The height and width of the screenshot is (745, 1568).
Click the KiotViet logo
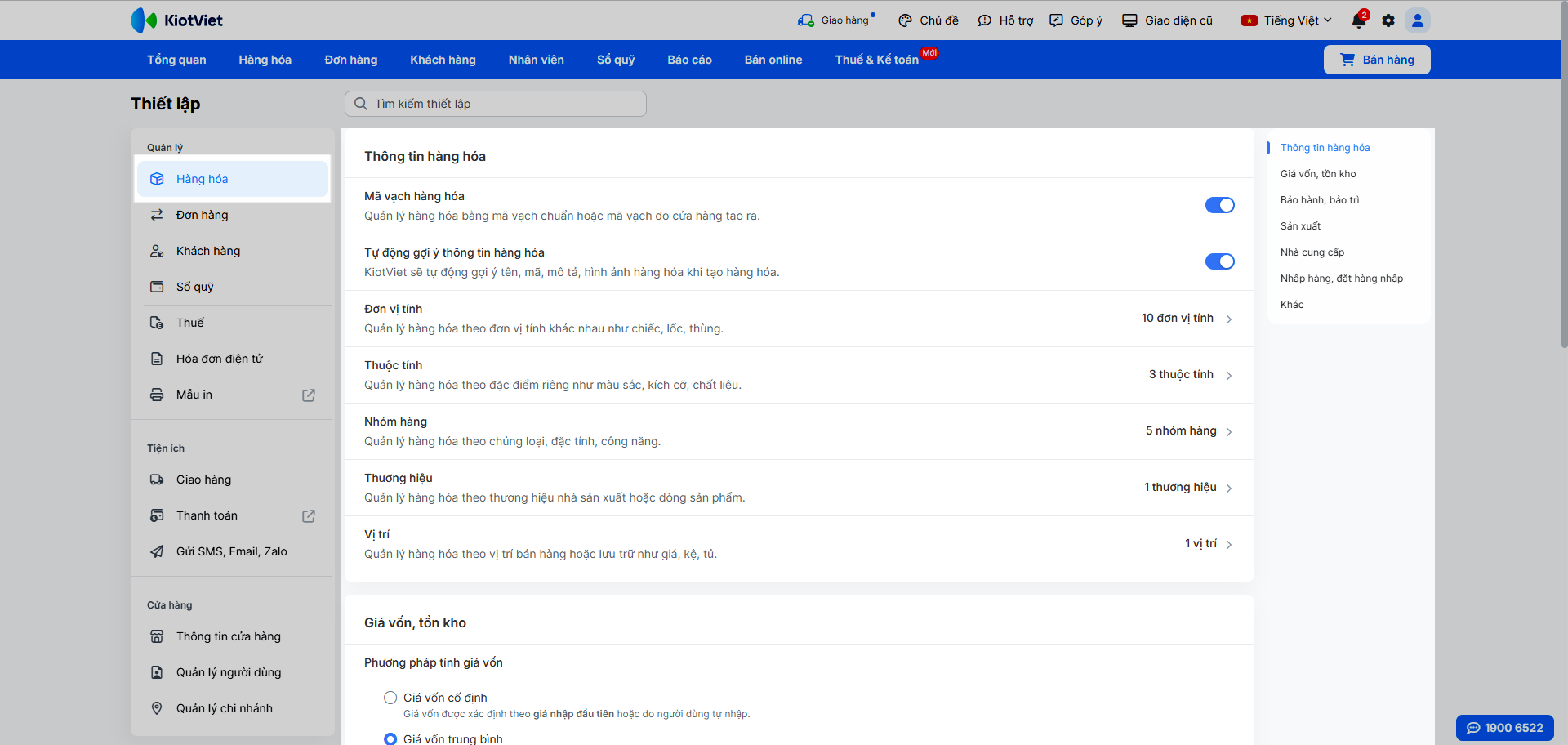[176, 20]
